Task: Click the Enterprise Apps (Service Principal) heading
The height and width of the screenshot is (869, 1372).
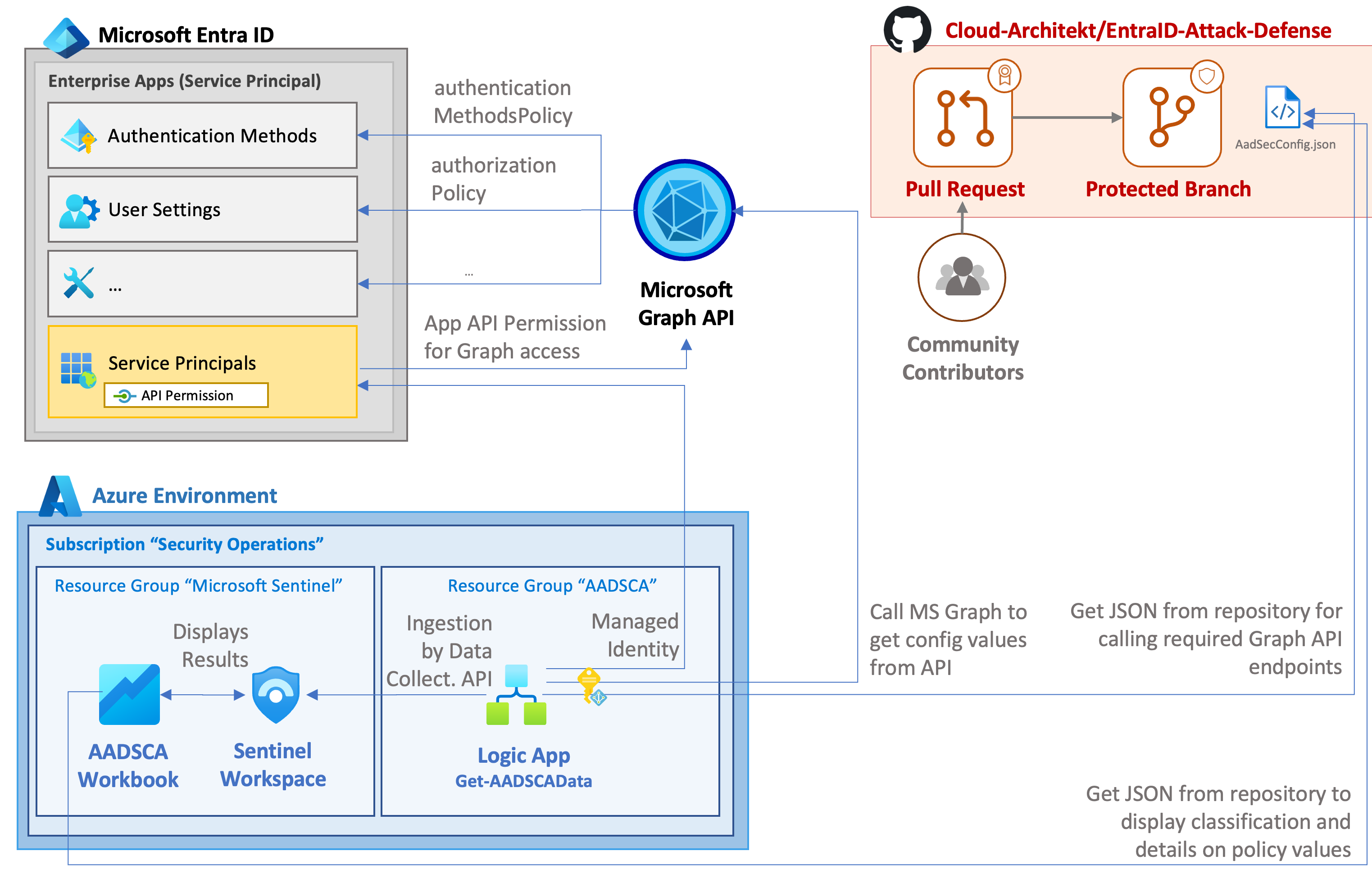Action: tap(185, 81)
